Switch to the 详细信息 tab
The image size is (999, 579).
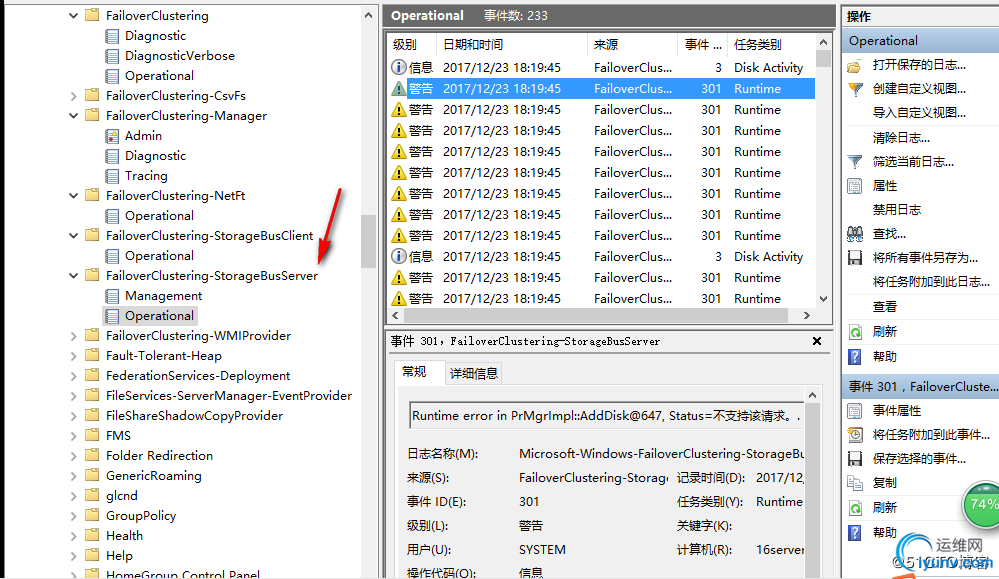pyautogui.click(x=473, y=373)
